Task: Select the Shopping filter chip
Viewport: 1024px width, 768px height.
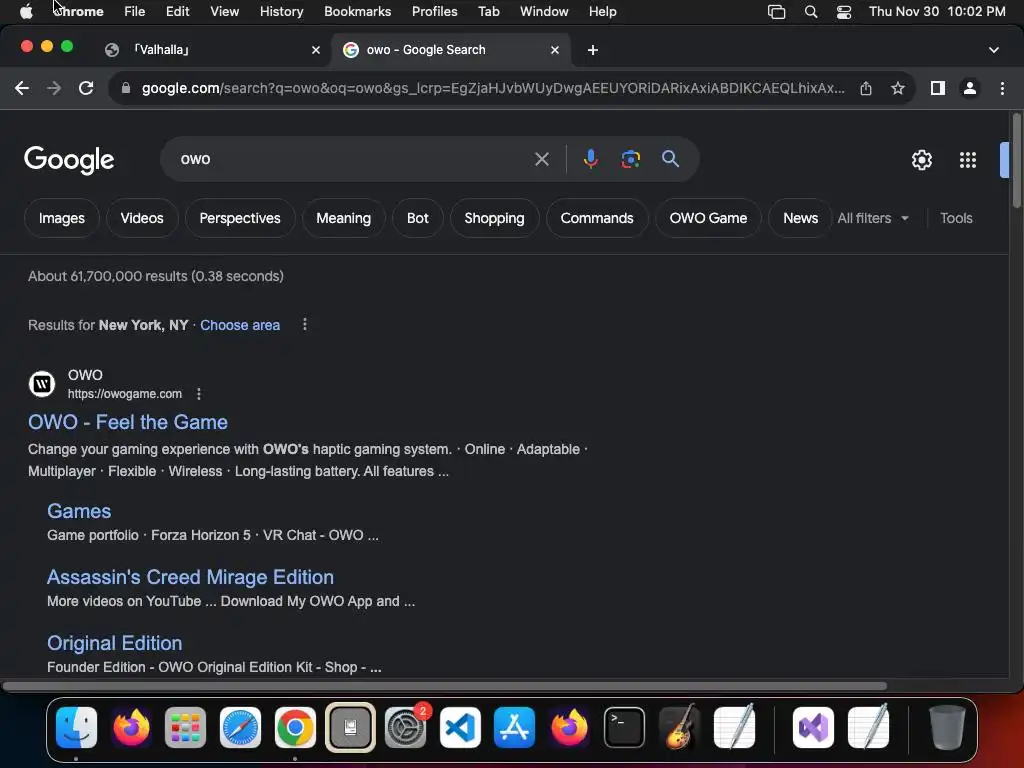Action: 494,218
